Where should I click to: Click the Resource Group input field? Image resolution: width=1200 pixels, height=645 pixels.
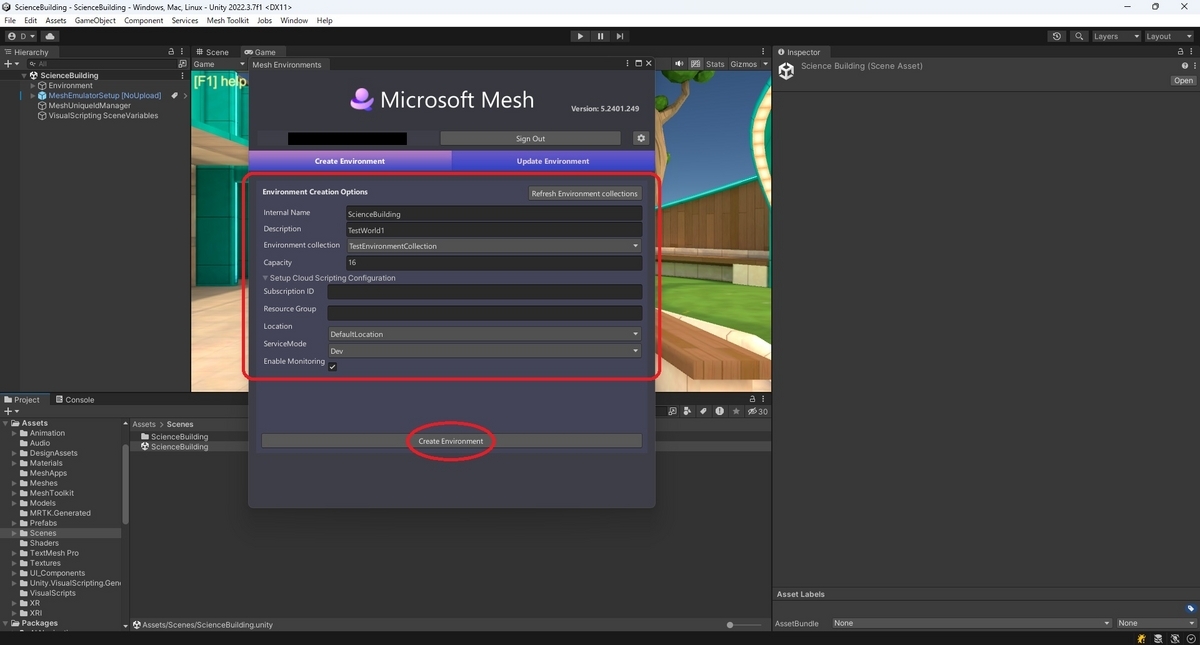[485, 313]
